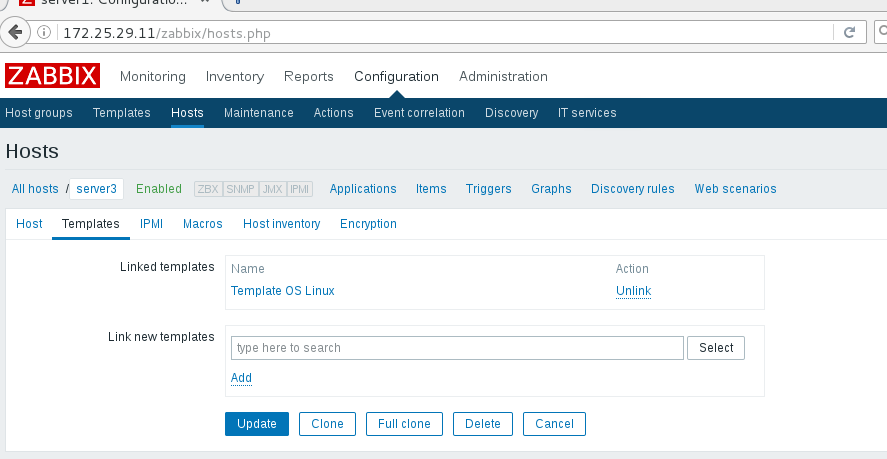Viewport: 887px width, 459px height.
Task: Click the SNMP availability indicator
Action: click(x=240, y=189)
